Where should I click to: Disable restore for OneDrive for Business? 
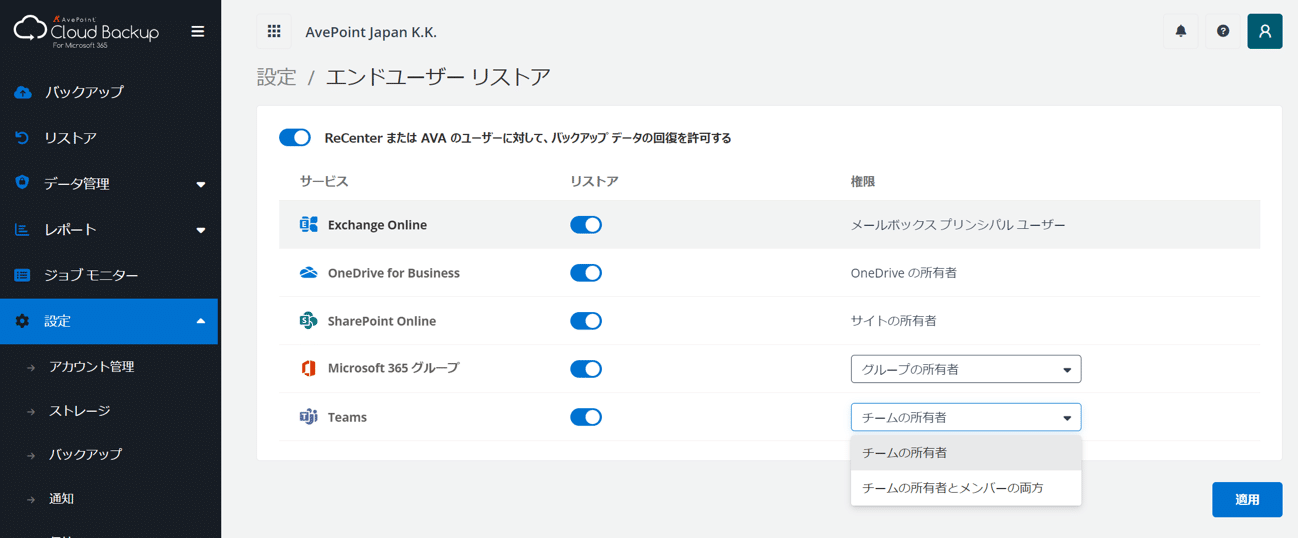tap(586, 273)
